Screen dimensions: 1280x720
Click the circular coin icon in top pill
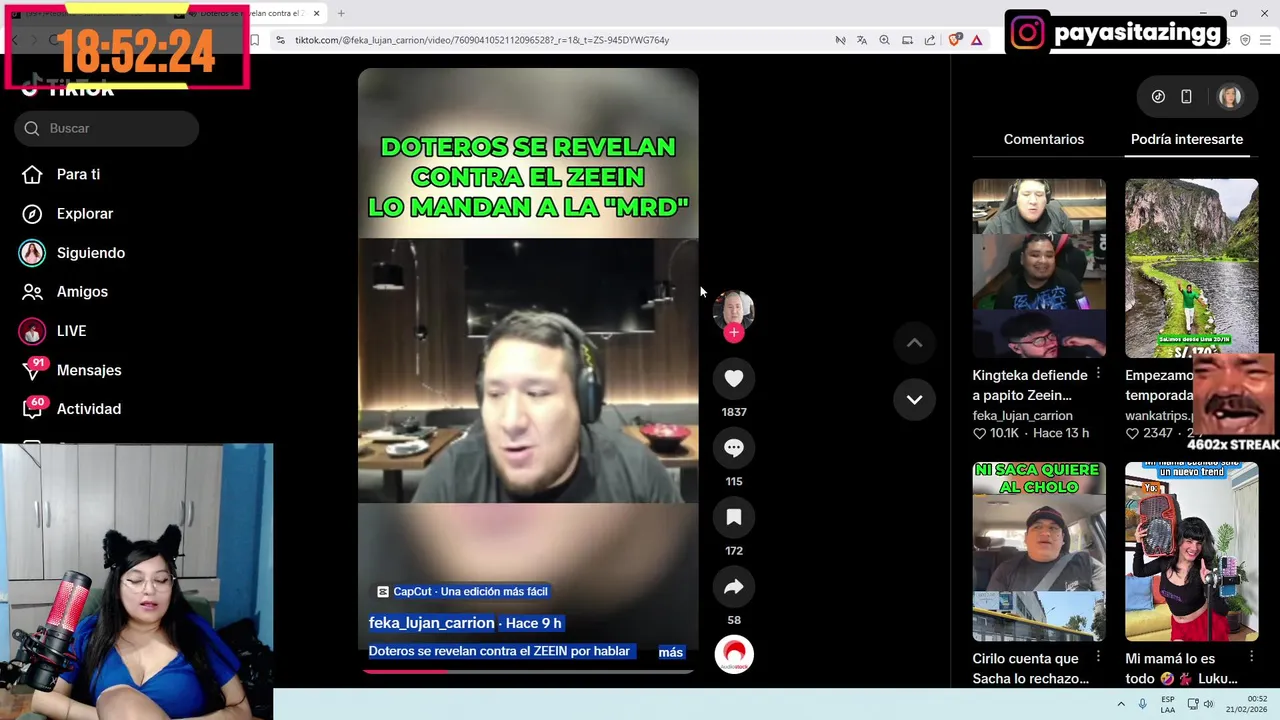pyautogui.click(x=1158, y=97)
